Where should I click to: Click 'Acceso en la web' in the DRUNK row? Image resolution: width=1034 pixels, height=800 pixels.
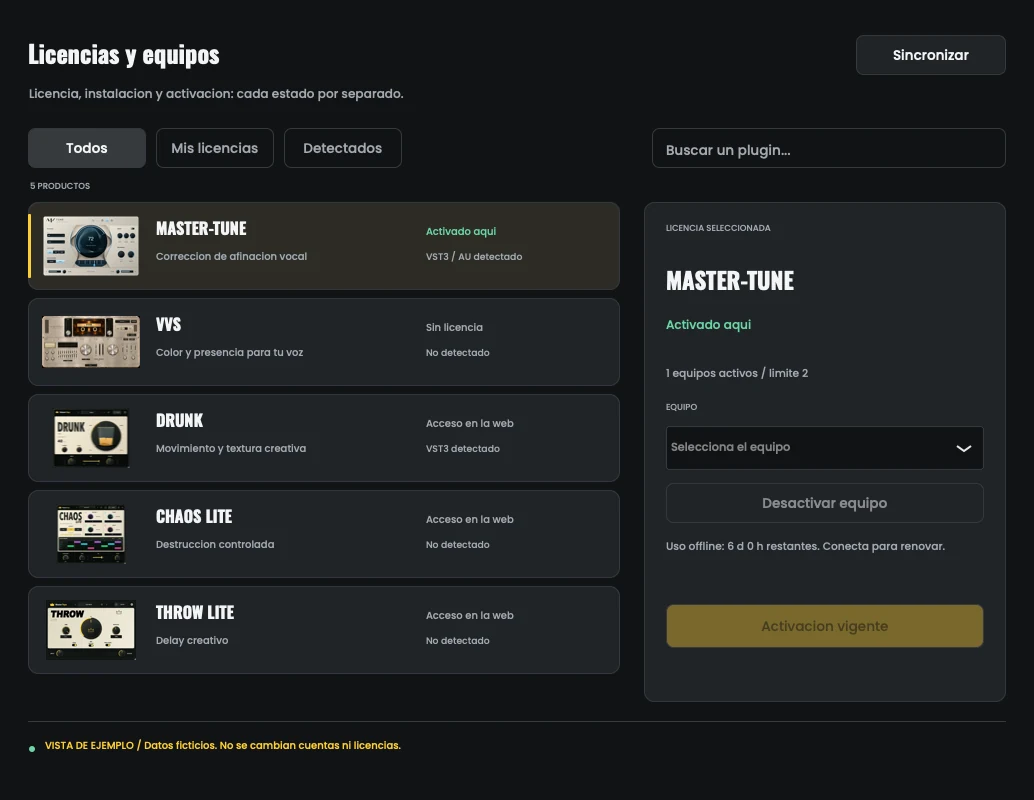pyautogui.click(x=470, y=423)
